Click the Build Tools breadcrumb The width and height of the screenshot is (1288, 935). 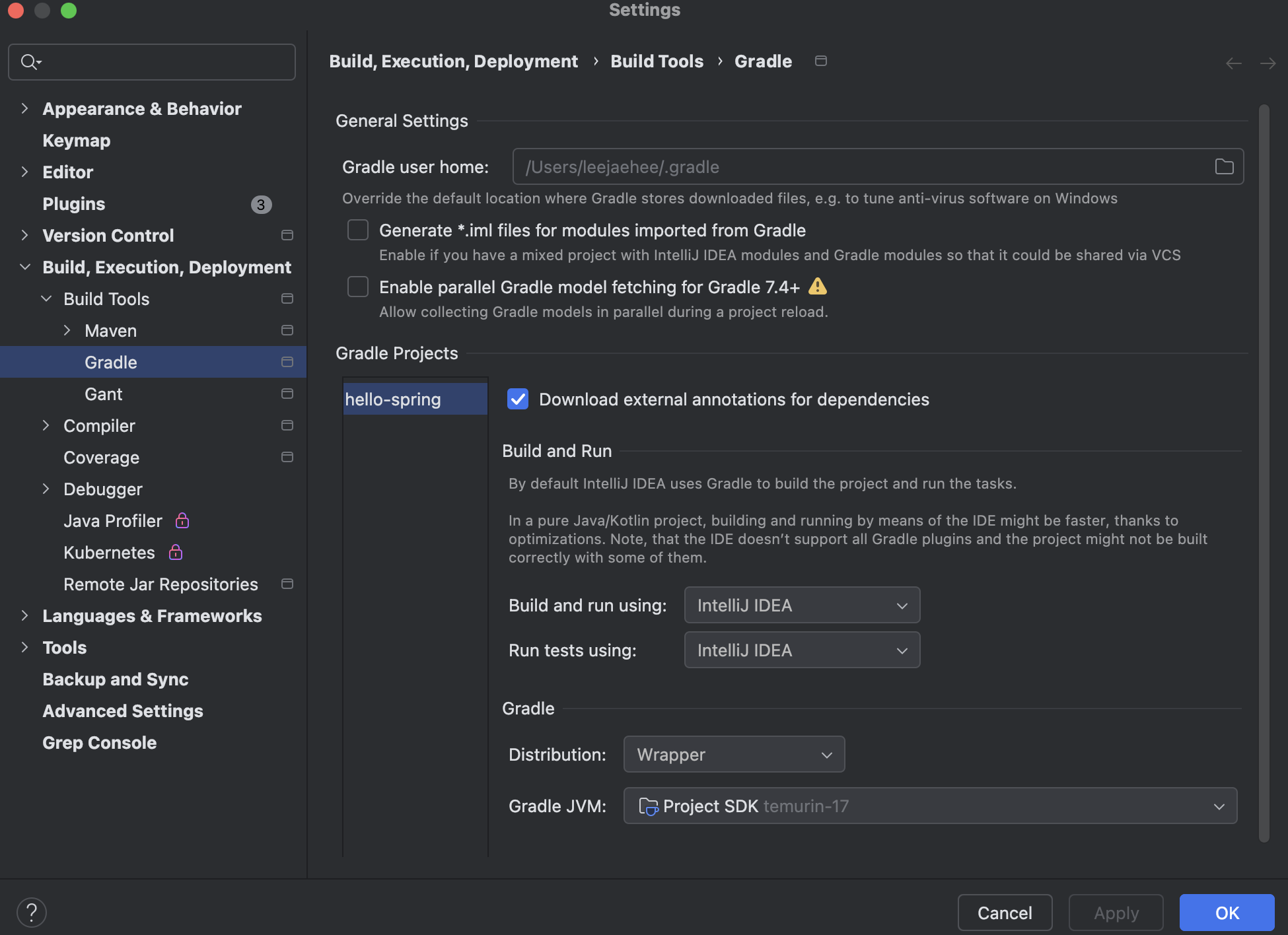click(x=657, y=61)
